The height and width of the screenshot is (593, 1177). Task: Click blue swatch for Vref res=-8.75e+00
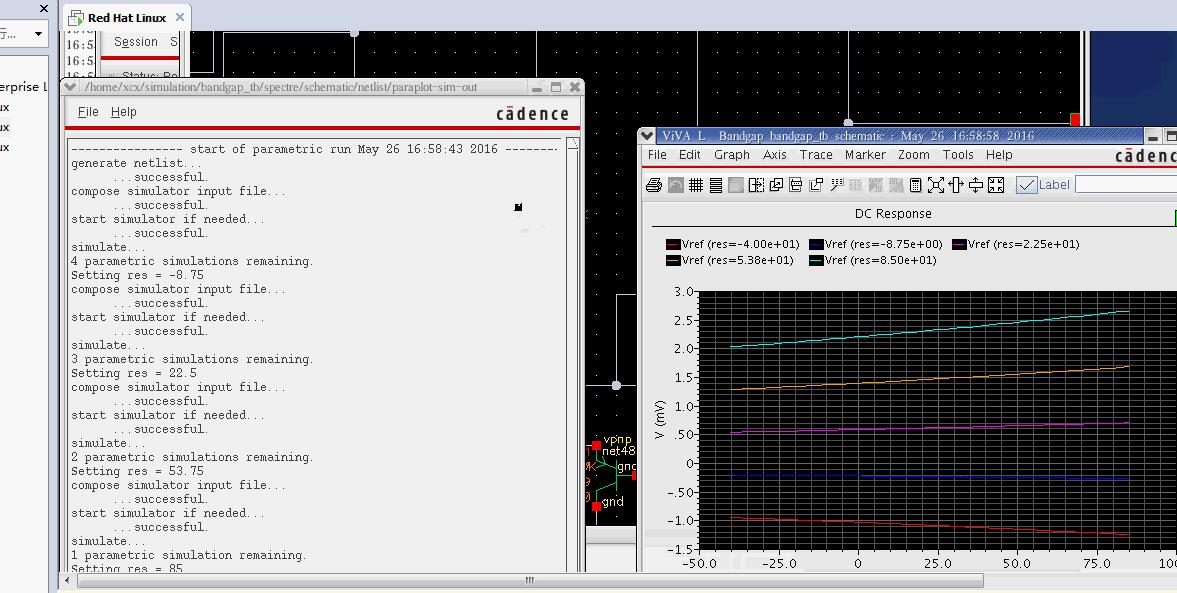(817, 245)
